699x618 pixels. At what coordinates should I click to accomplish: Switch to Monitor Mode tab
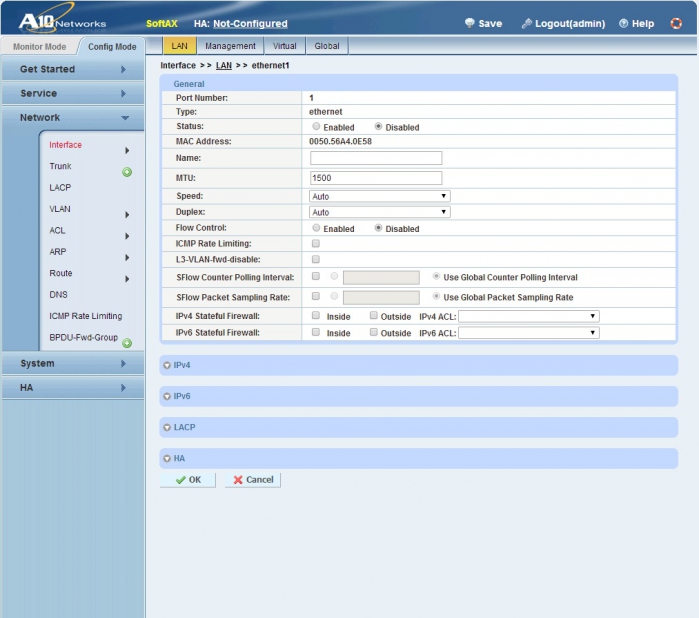point(39,46)
